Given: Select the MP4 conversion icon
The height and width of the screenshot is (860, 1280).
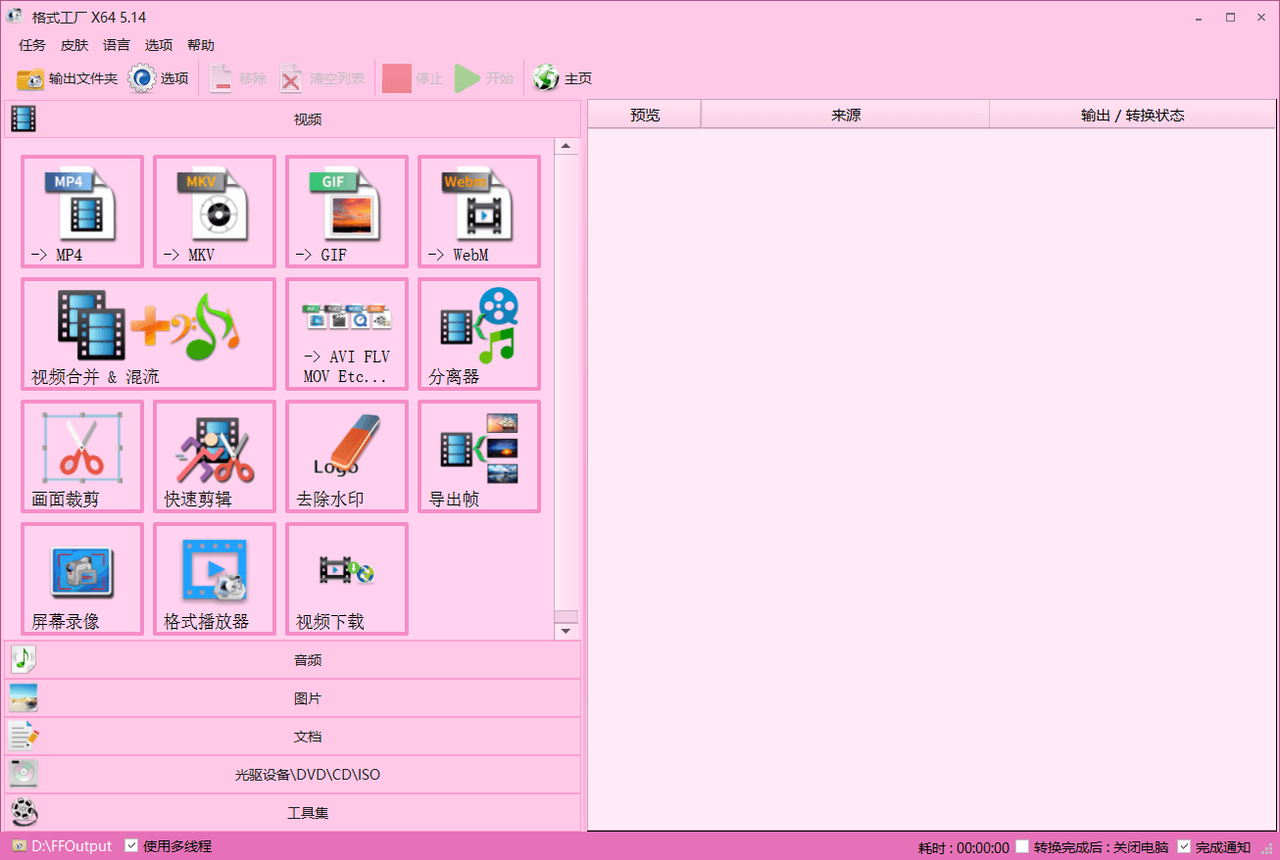Looking at the screenshot, I should 82,211.
